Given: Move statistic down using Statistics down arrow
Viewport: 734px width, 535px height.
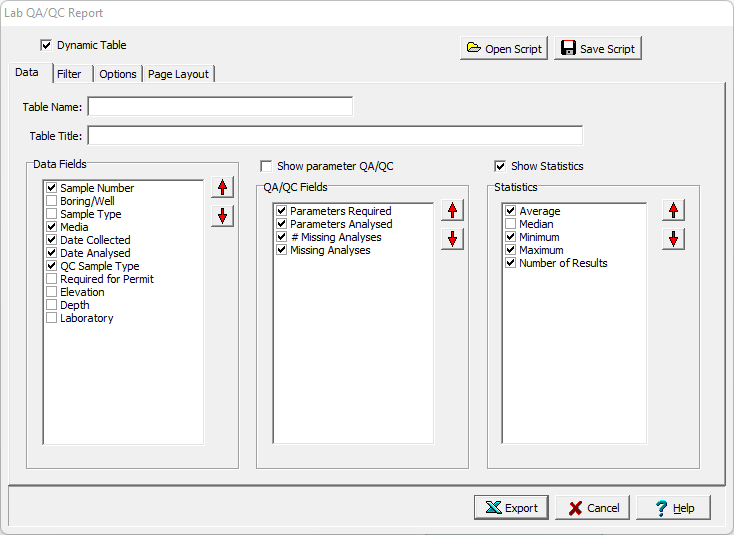Looking at the screenshot, I should click(x=674, y=238).
